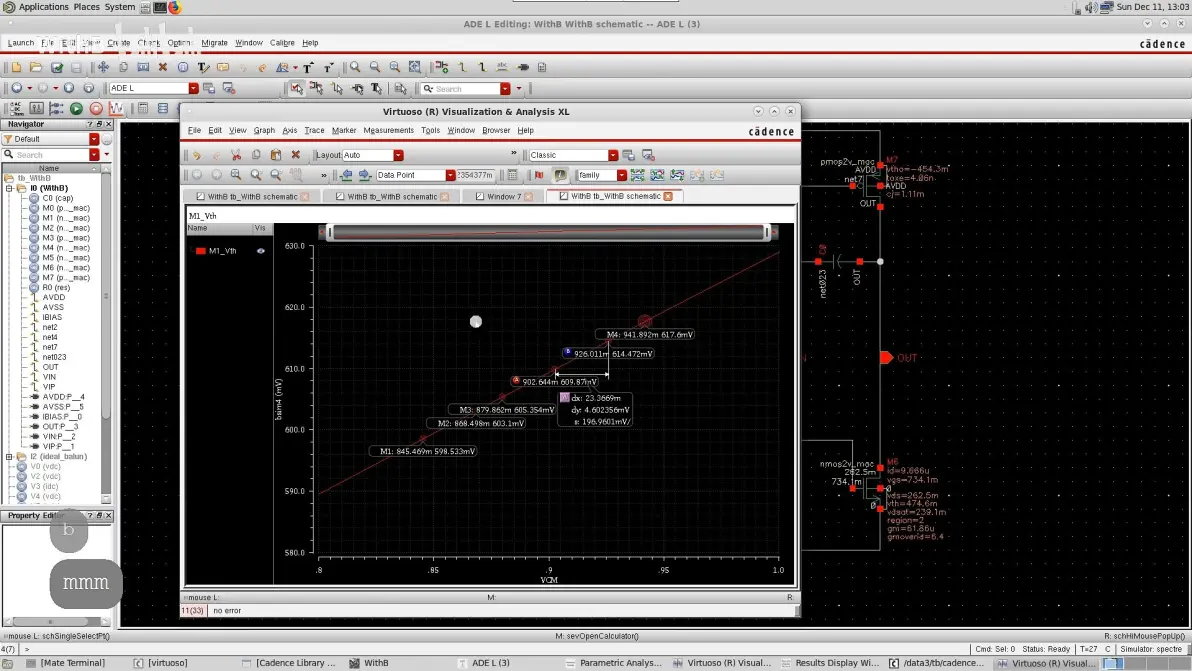Toggle the checkbox on the first WithB tb_WithB tab
This screenshot has height=671, width=1192.
pyautogui.click(x=201, y=196)
